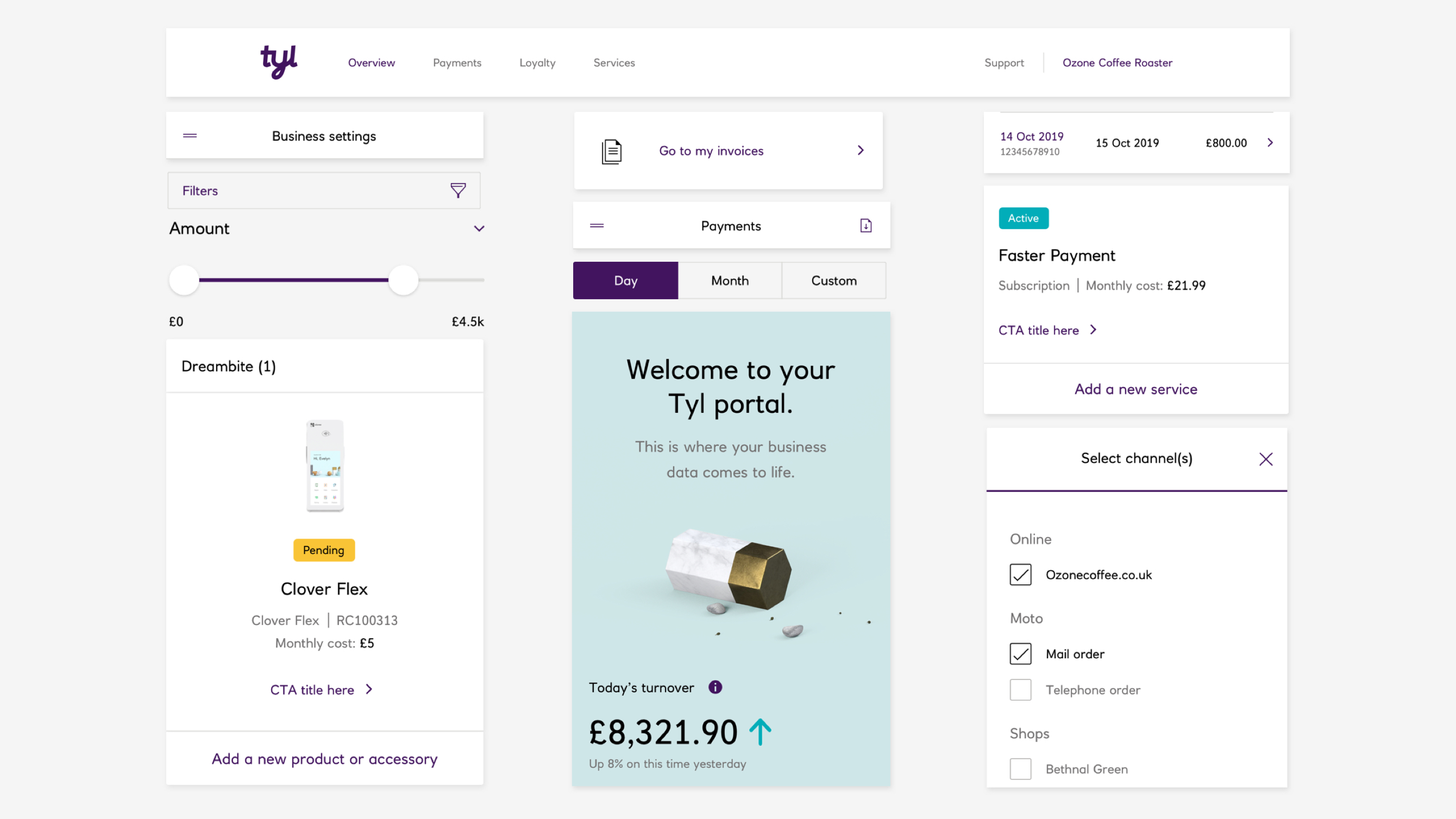Open the Go to my invoices arrow
The image size is (1456, 819).
click(860, 150)
